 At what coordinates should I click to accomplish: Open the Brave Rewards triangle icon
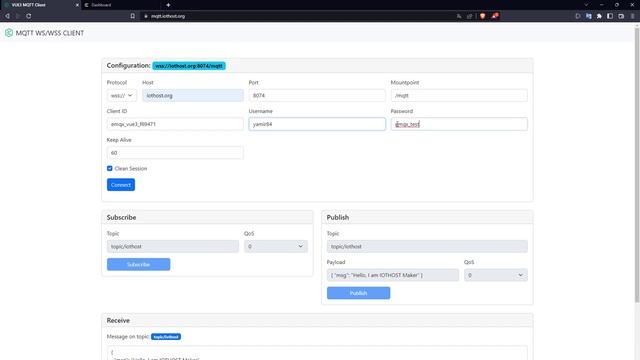point(495,16)
